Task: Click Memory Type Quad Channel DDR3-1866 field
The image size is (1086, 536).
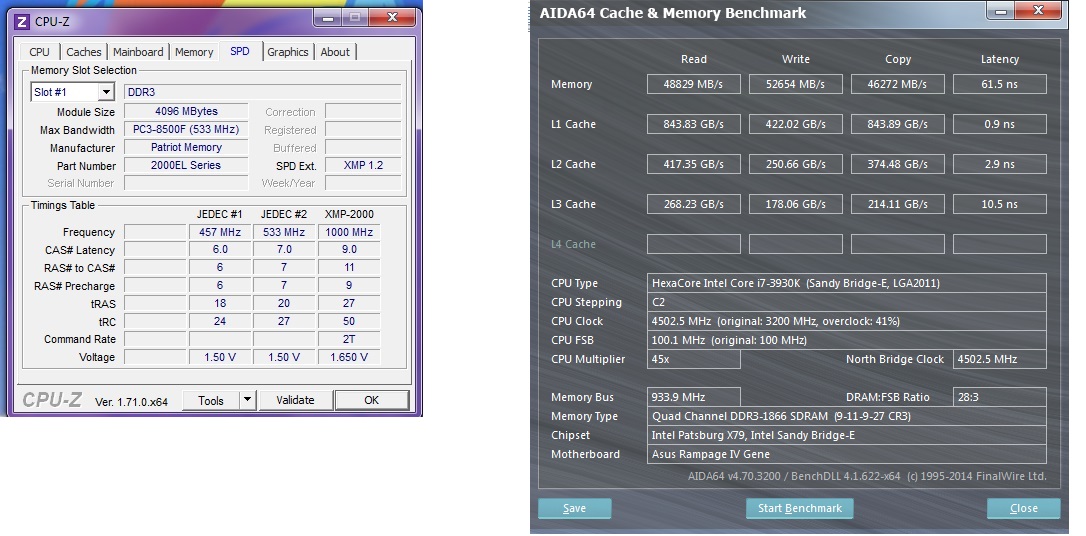Action: [846, 416]
